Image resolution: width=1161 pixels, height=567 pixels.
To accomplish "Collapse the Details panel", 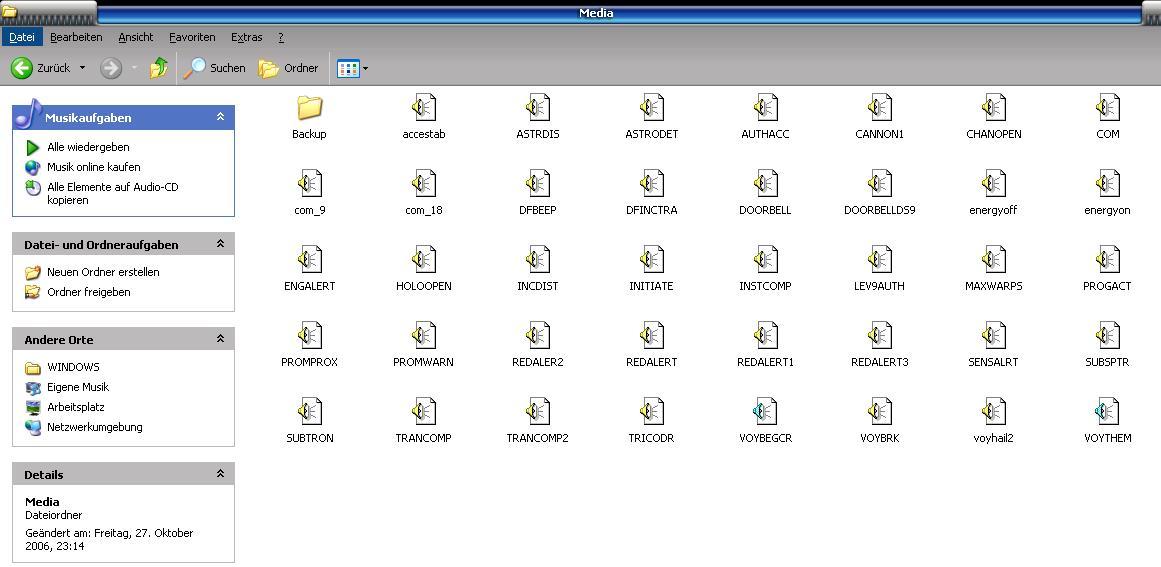I will [220, 474].
